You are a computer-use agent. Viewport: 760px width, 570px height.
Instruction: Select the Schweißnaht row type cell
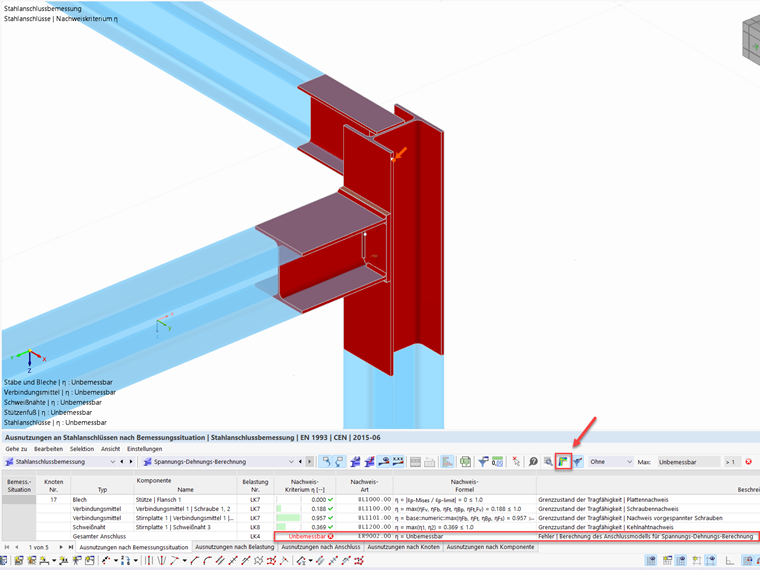102,527
